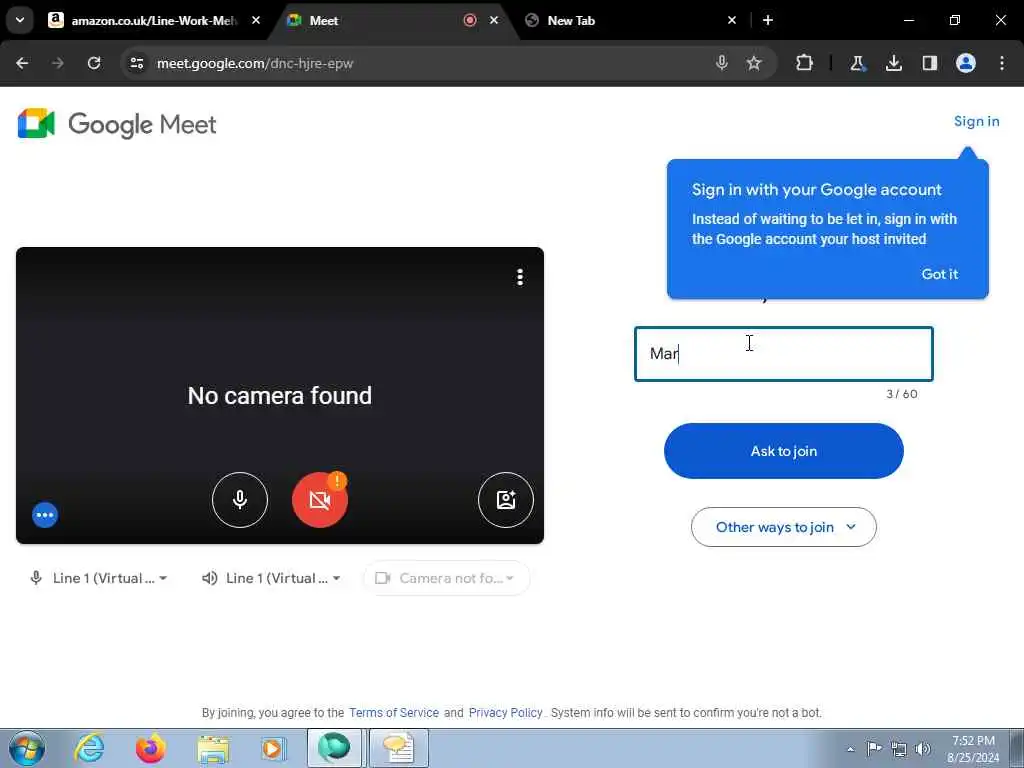This screenshot has height=768, width=1024.
Task: Open the Downloads icon in toolbar
Action: pyautogui.click(x=894, y=63)
